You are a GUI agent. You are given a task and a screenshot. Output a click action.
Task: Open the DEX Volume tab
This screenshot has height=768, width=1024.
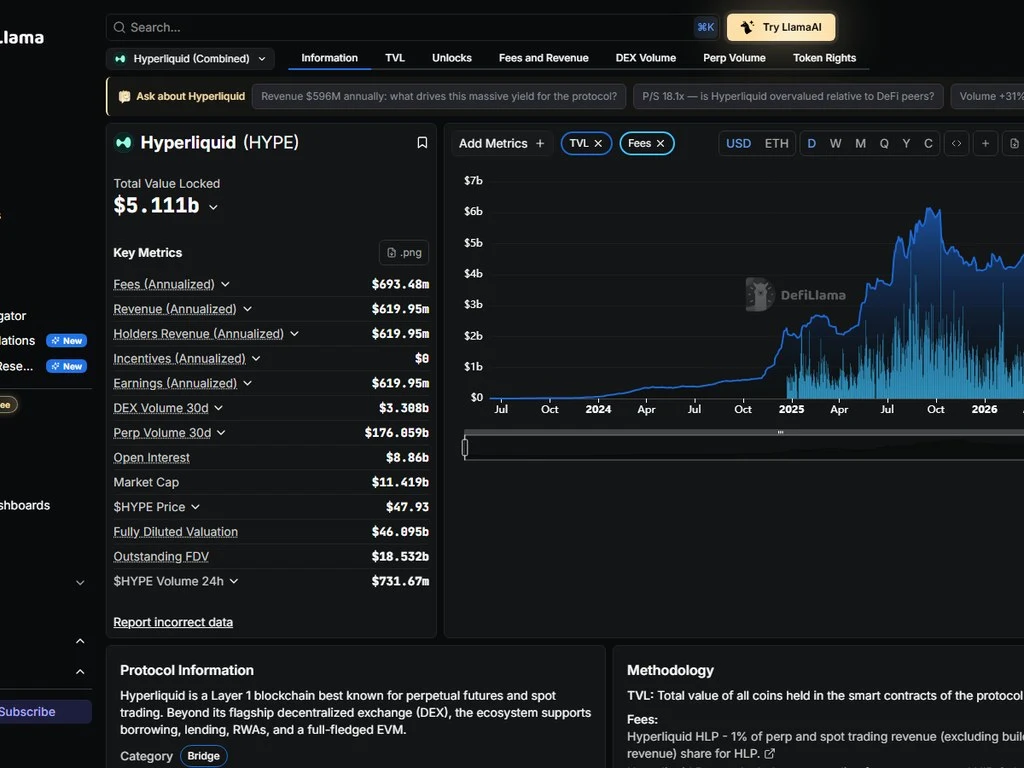click(x=645, y=57)
